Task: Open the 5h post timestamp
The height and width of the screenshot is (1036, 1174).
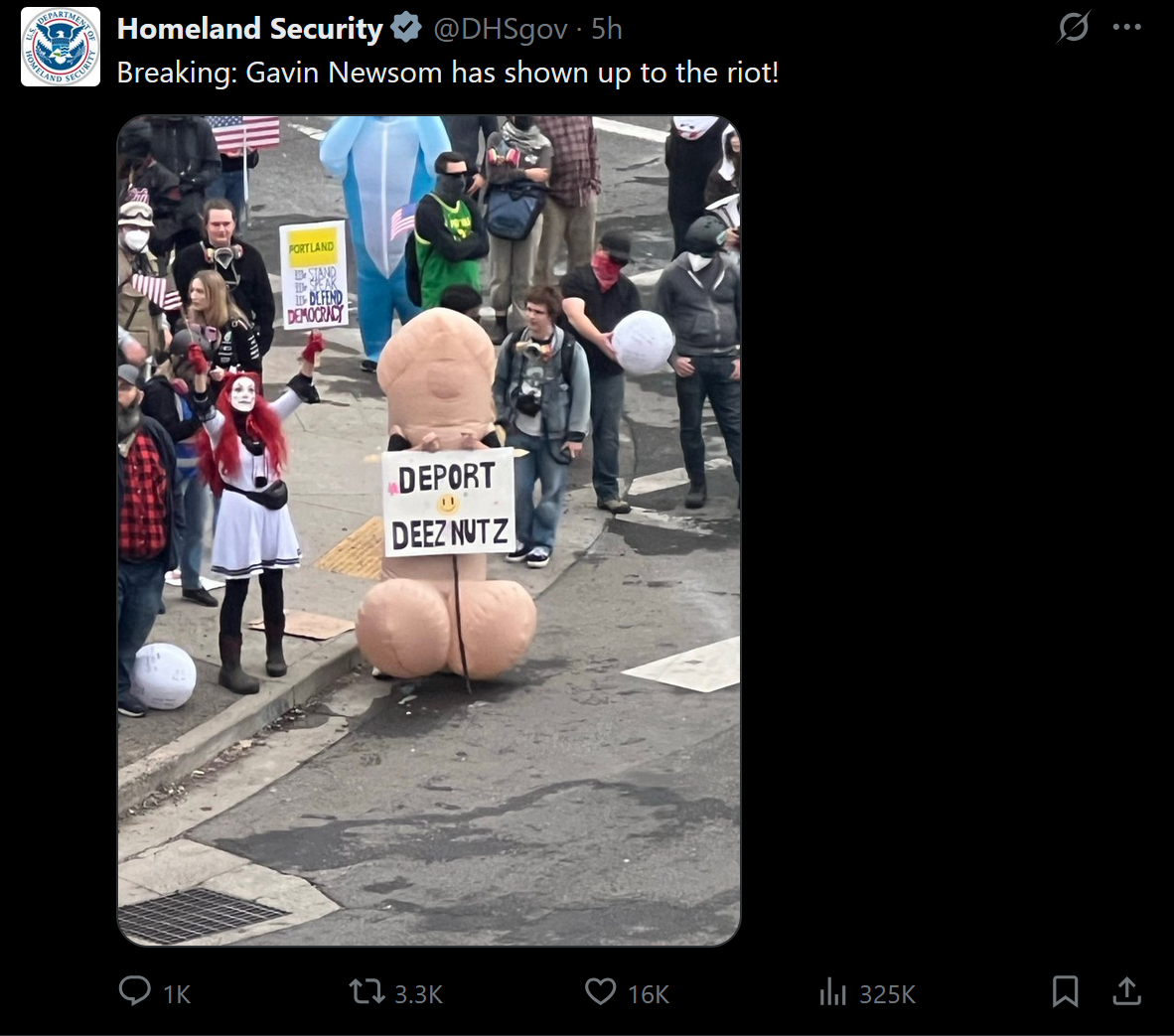Action: [607, 29]
